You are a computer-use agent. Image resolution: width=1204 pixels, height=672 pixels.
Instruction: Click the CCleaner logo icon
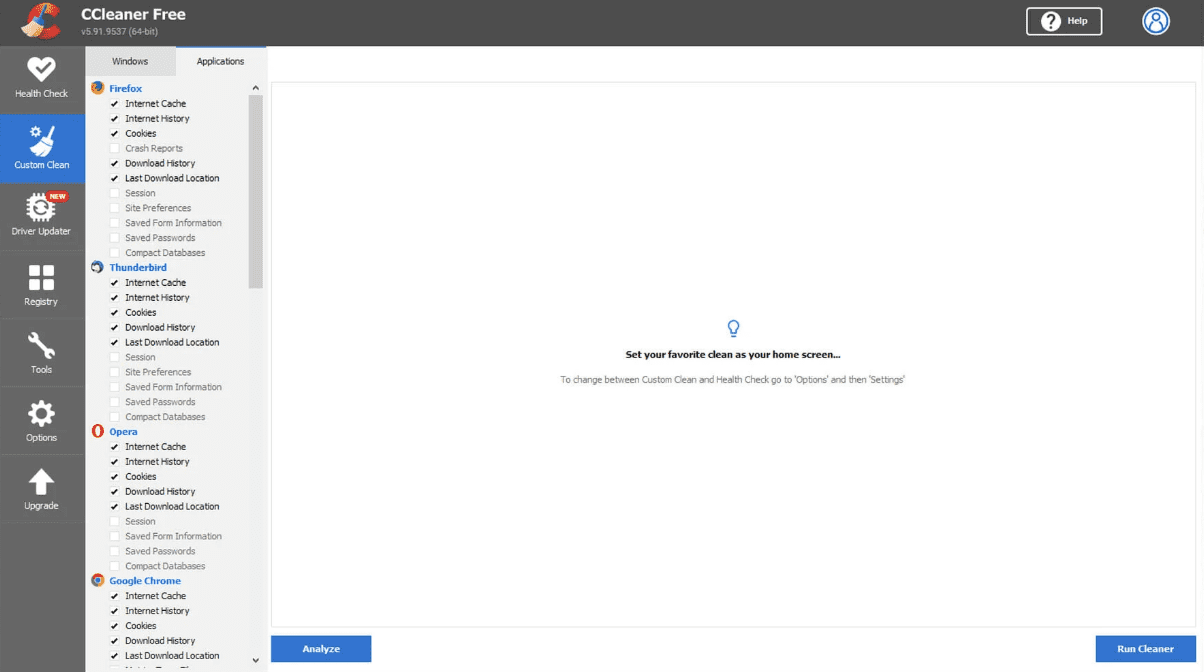click(x=41, y=21)
